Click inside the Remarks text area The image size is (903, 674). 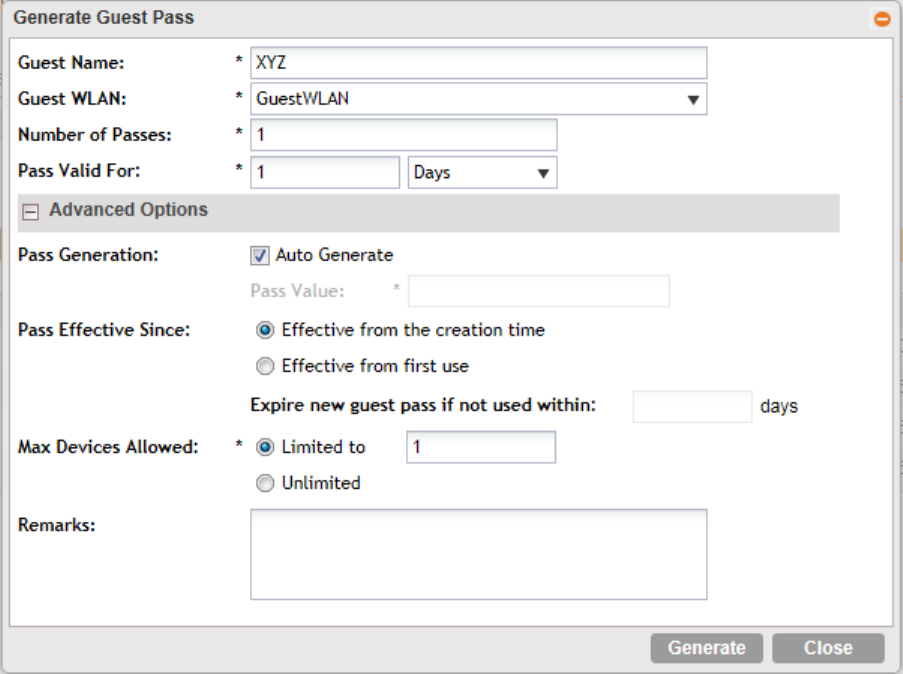pyautogui.click(x=478, y=554)
